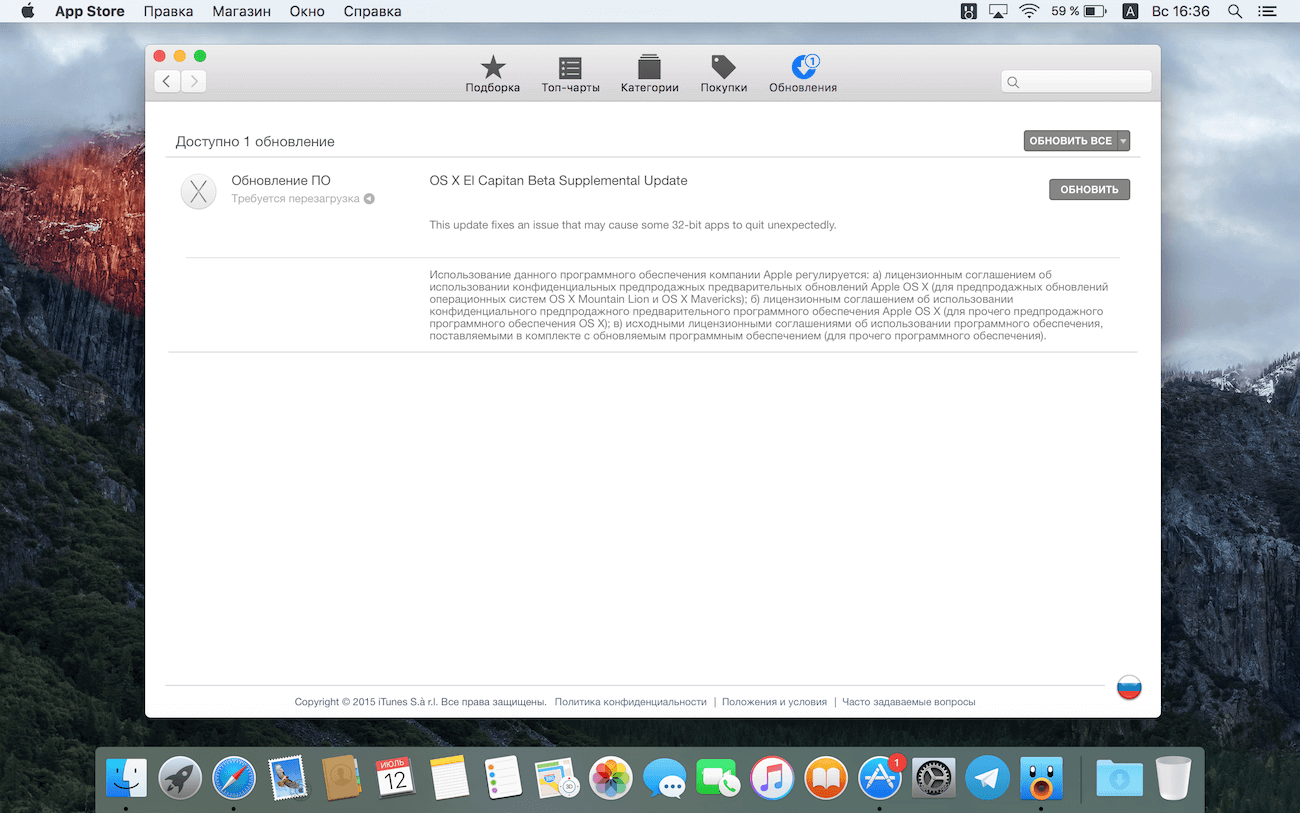The width and height of the screenshot is (1300, 813).
Task: Open Tweetbot in the Dock
Action: point(1042,777)
